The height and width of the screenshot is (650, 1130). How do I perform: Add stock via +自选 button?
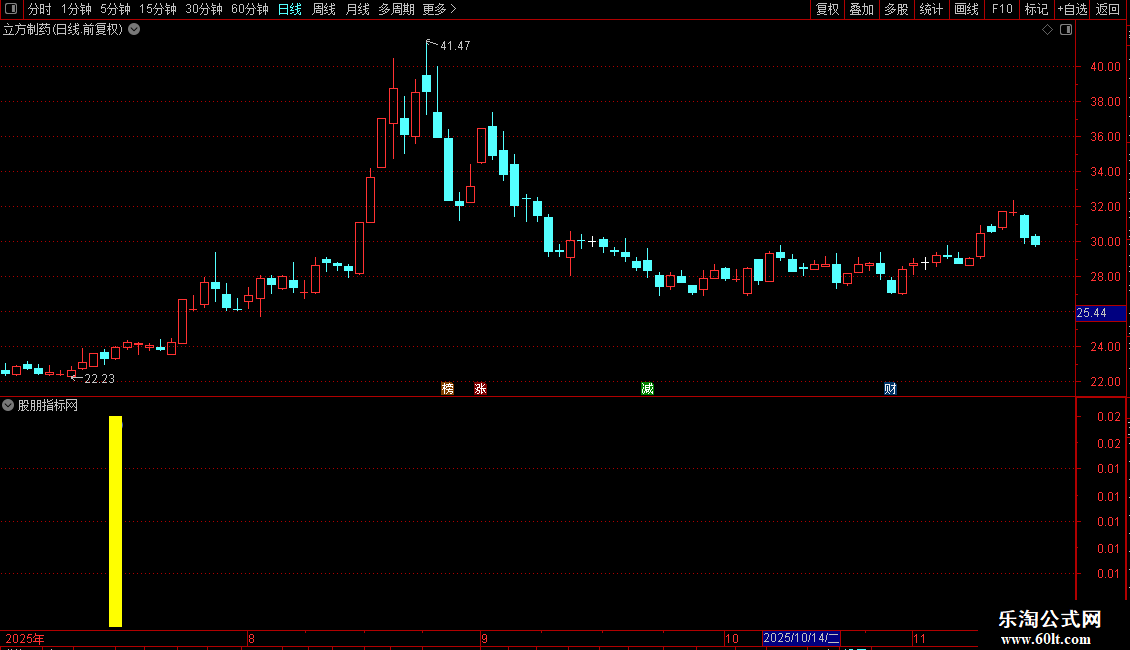click(1072, 9)
